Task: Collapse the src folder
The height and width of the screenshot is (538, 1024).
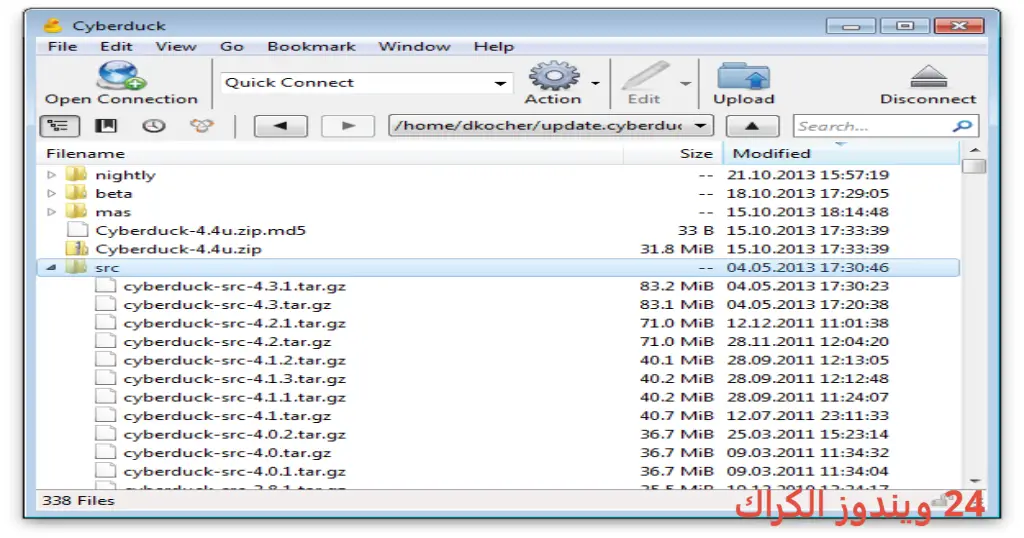Action: point(52,267)
